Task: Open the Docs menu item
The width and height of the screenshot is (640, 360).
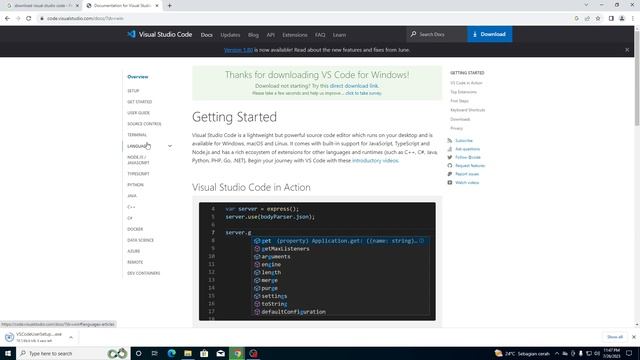Action: (207, 35)
